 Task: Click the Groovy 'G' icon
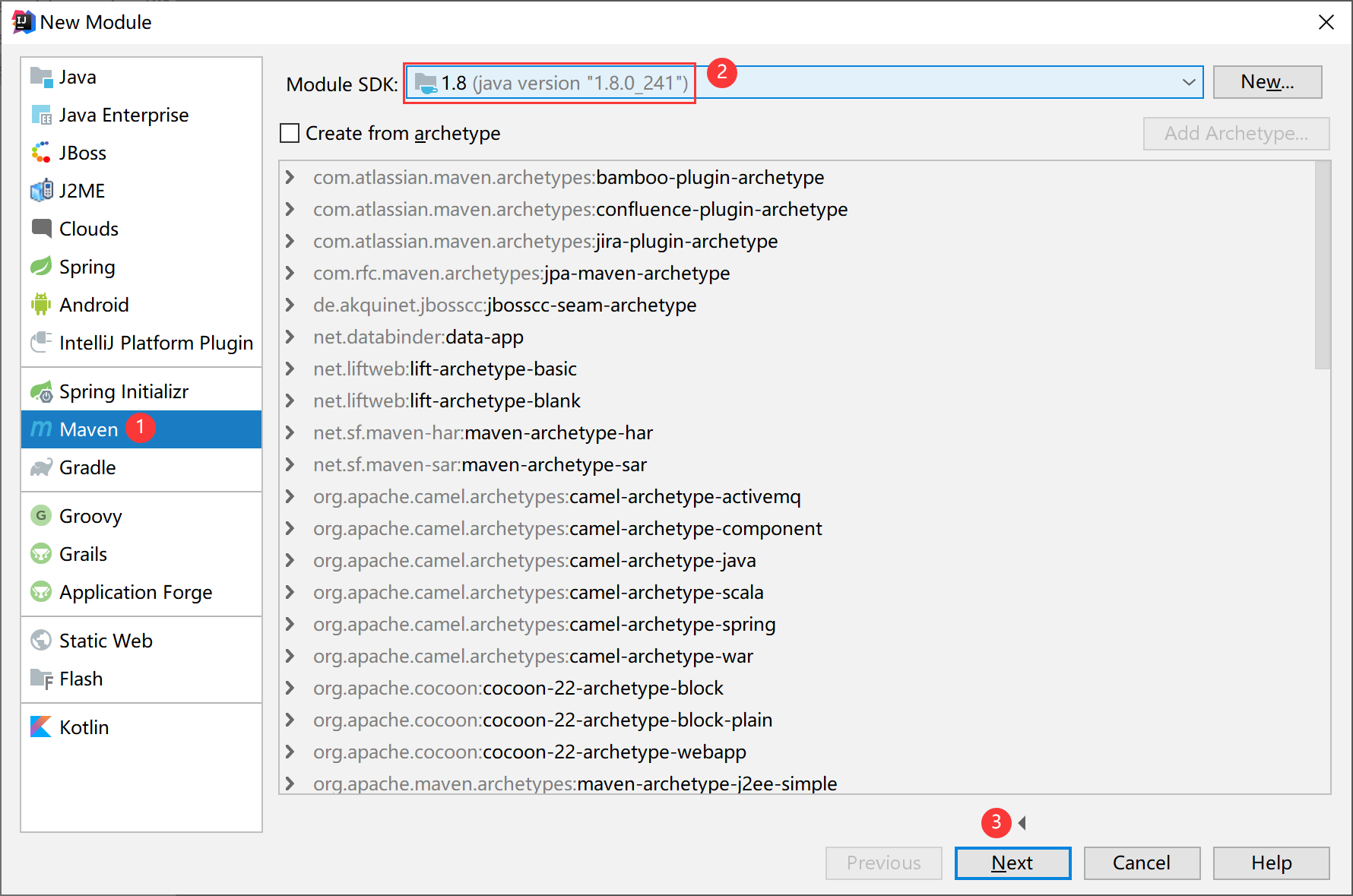[40, 516]
